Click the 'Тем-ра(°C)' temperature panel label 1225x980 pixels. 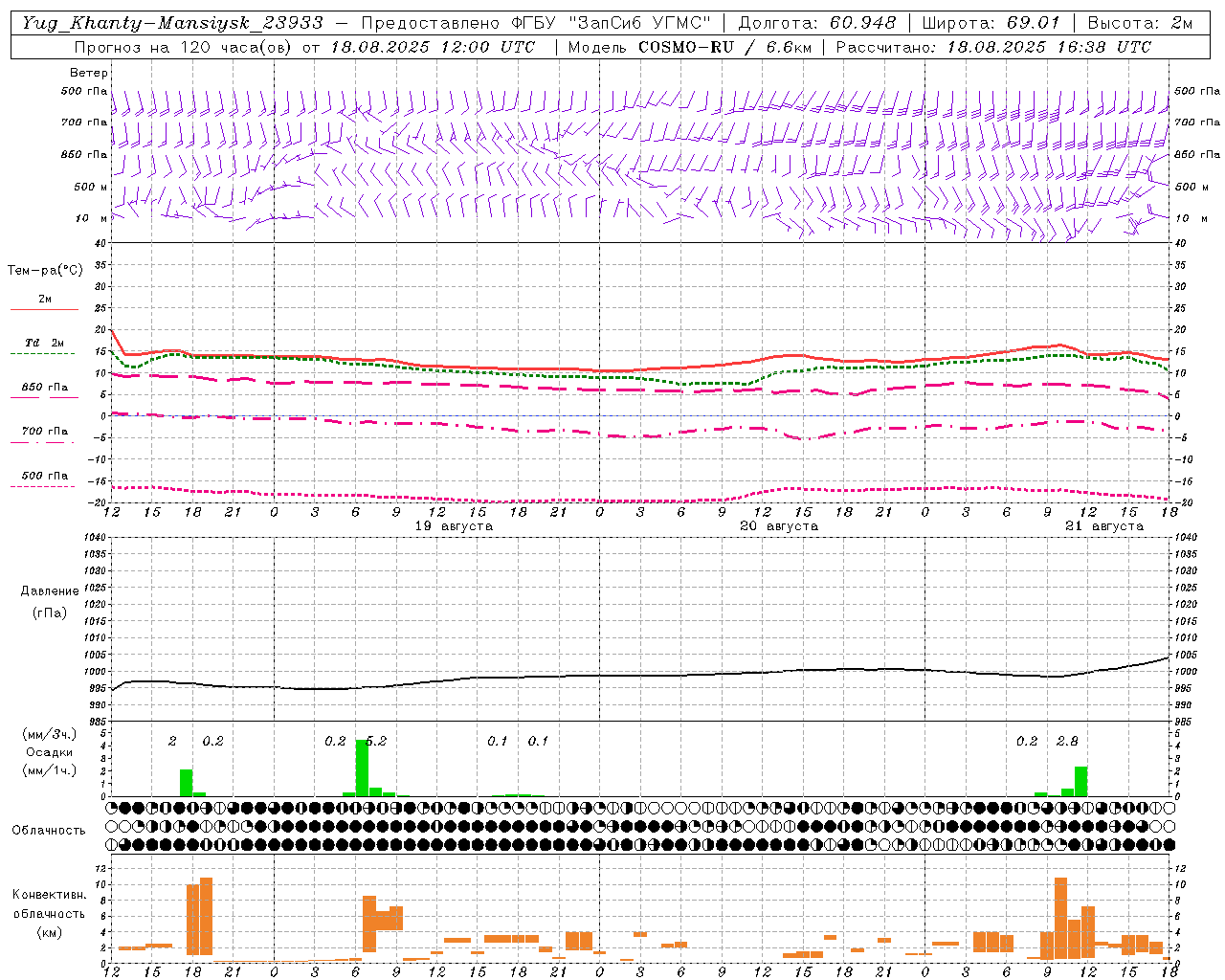(45, 271)
